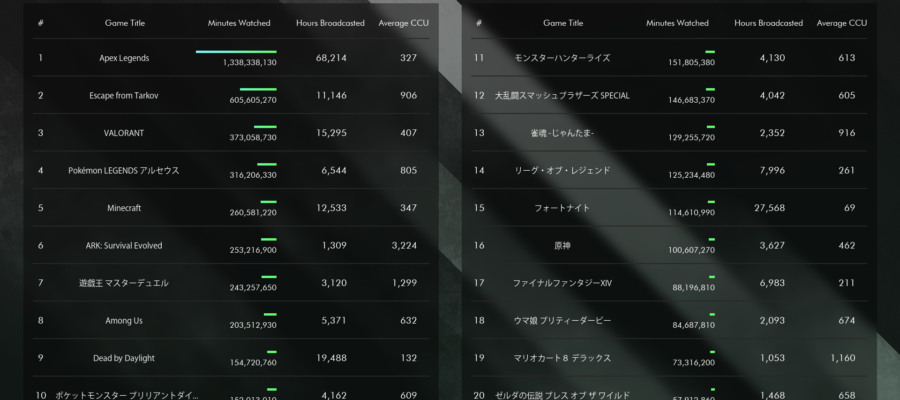The width and height of the screenshot is (900, 400).
Task: Click hours broadcasted value 68,214
Action: [331, 58]
